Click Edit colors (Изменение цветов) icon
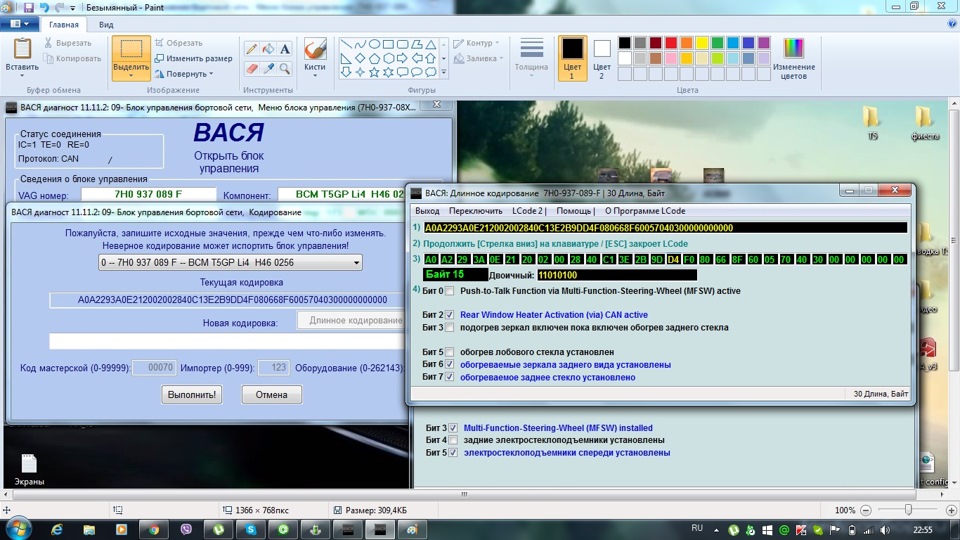Screen dimensions: 960x540 tap(793, 48)
